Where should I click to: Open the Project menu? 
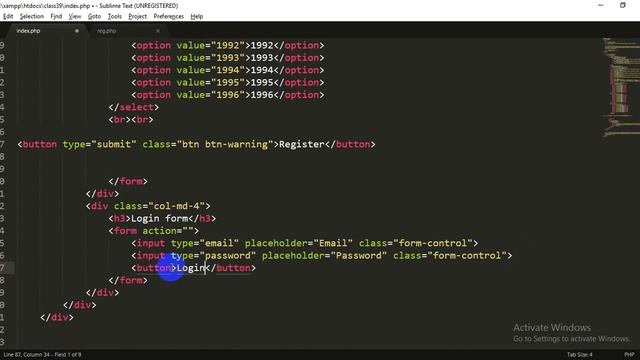coord(138,16)
